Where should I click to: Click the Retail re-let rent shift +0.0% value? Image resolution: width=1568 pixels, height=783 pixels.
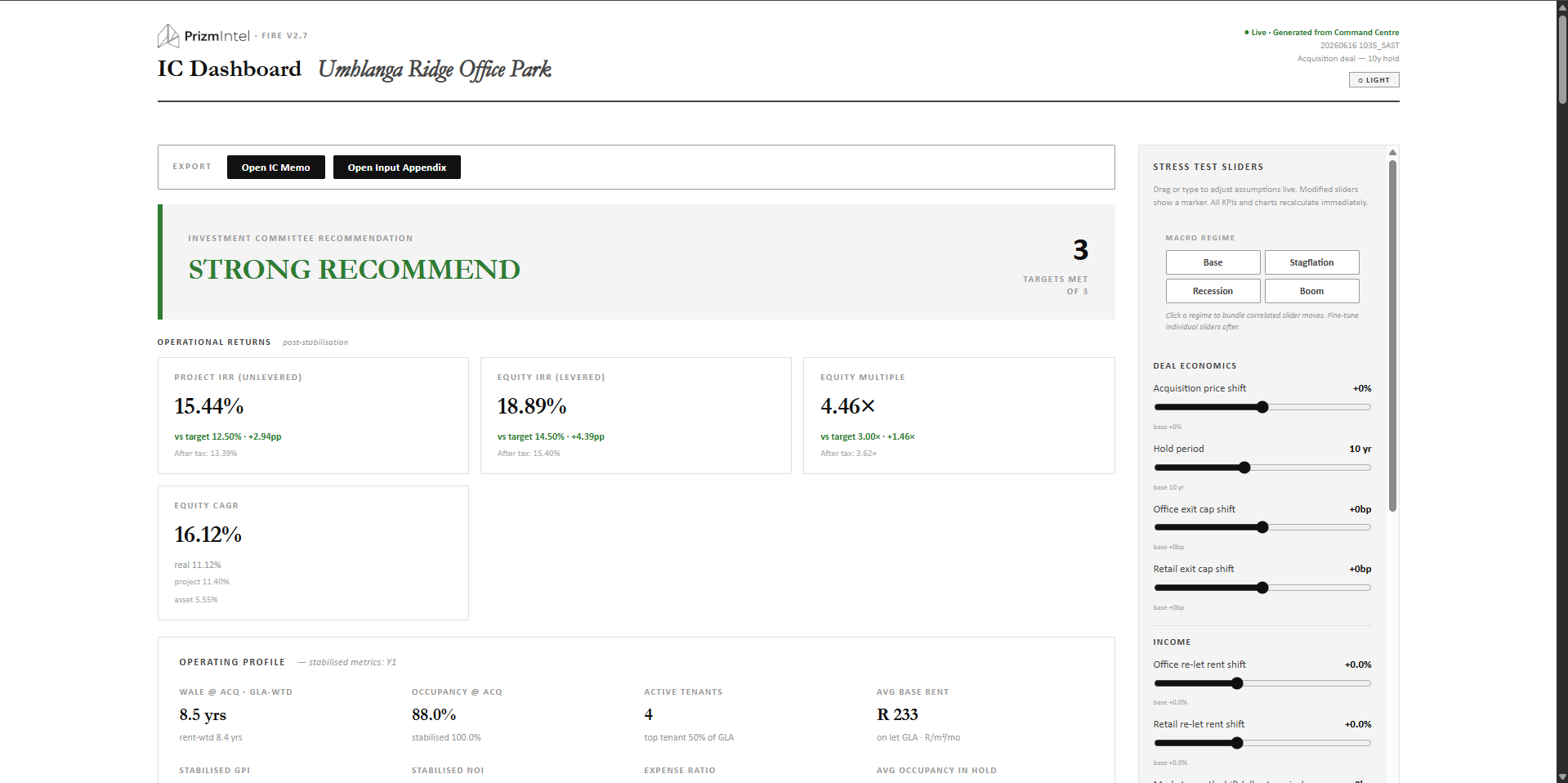coord(1358,724)
